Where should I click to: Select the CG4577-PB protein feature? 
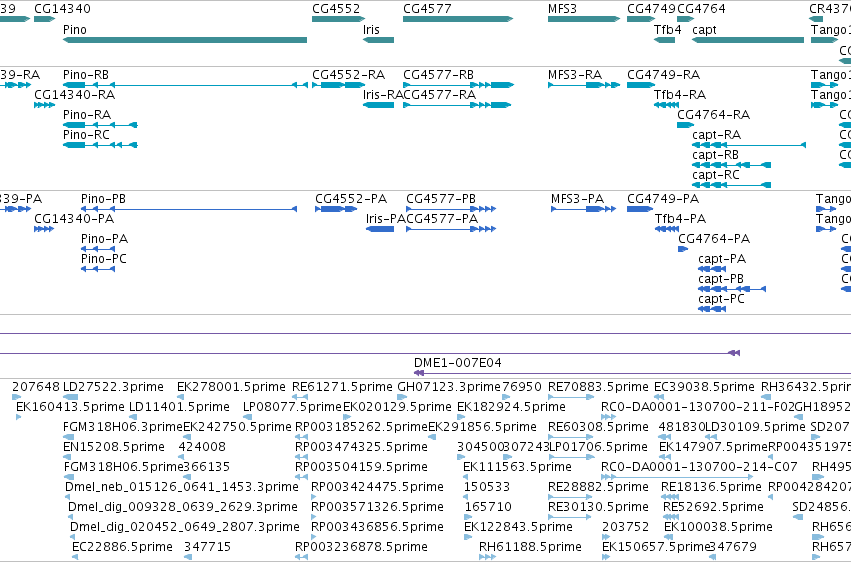(451, 209)
